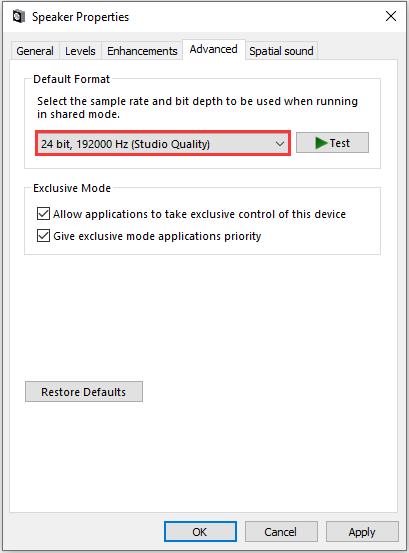Switch to the Spatial sound tab
409x553 pixels.
(281, 51)
